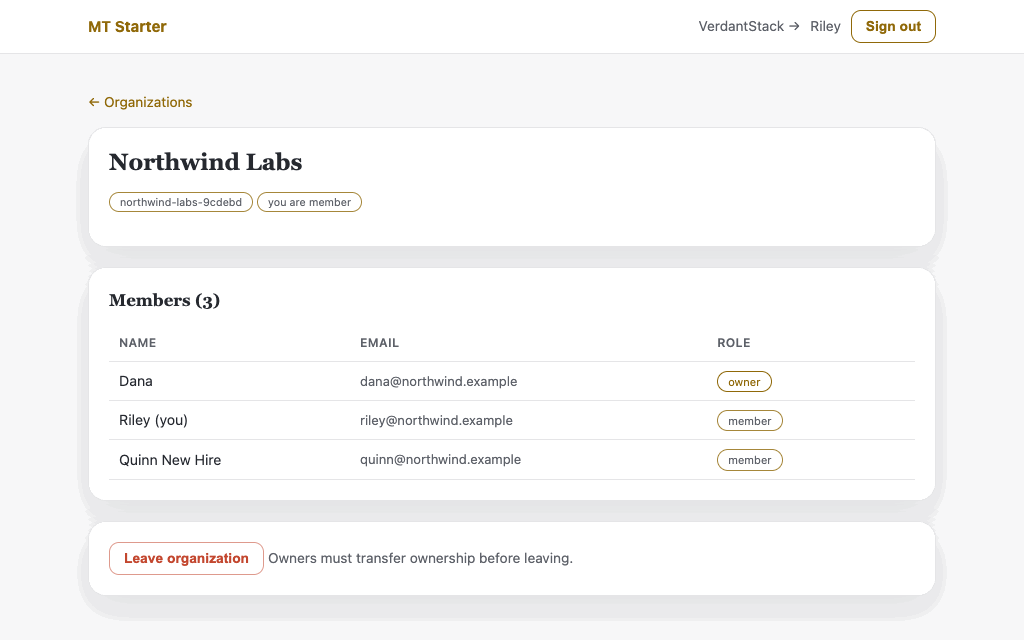Select the Riley (you) name cell

pyautogui.click(x=153, y=421)
